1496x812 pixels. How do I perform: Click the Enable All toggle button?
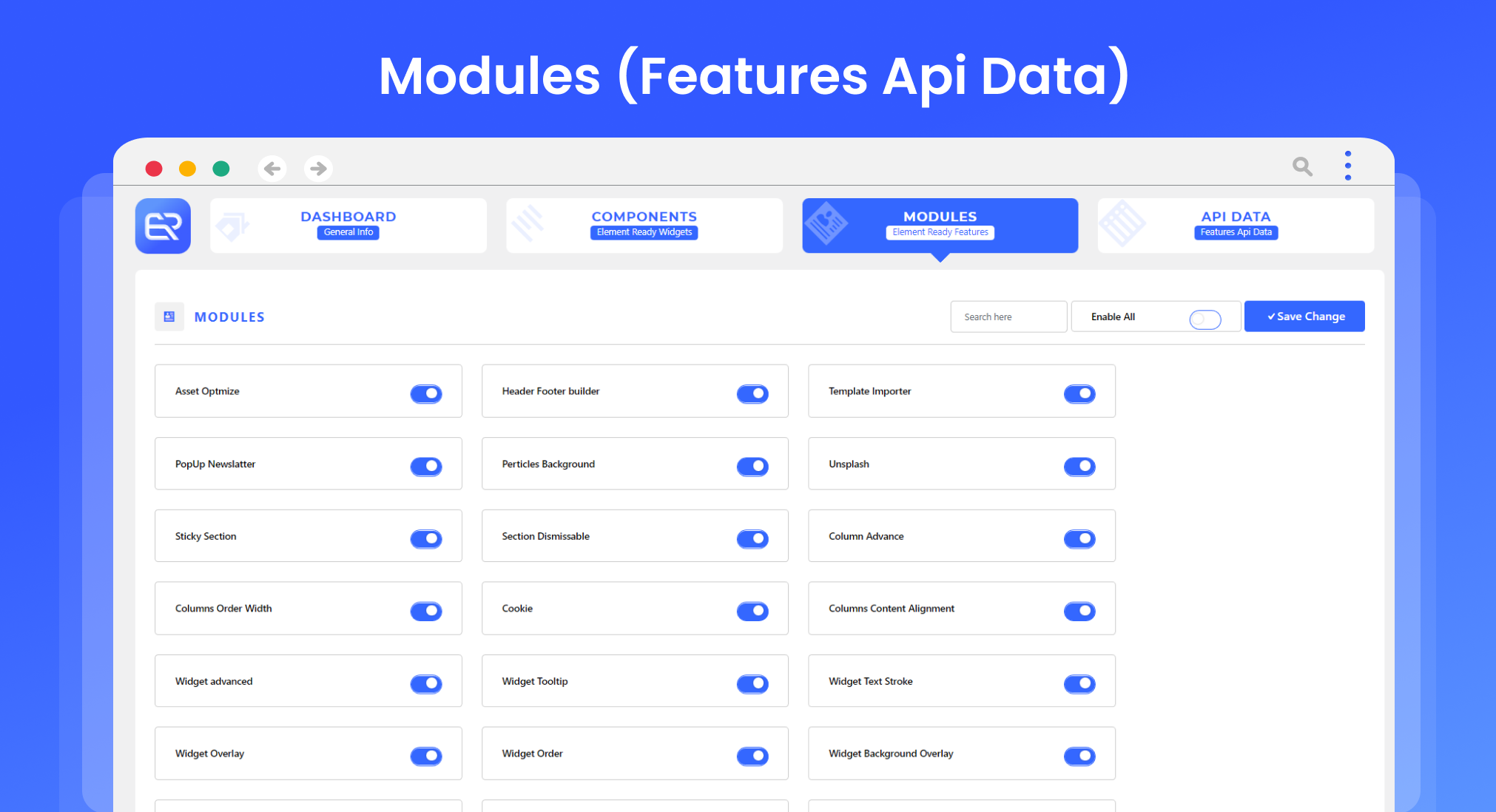(1205, 317)
